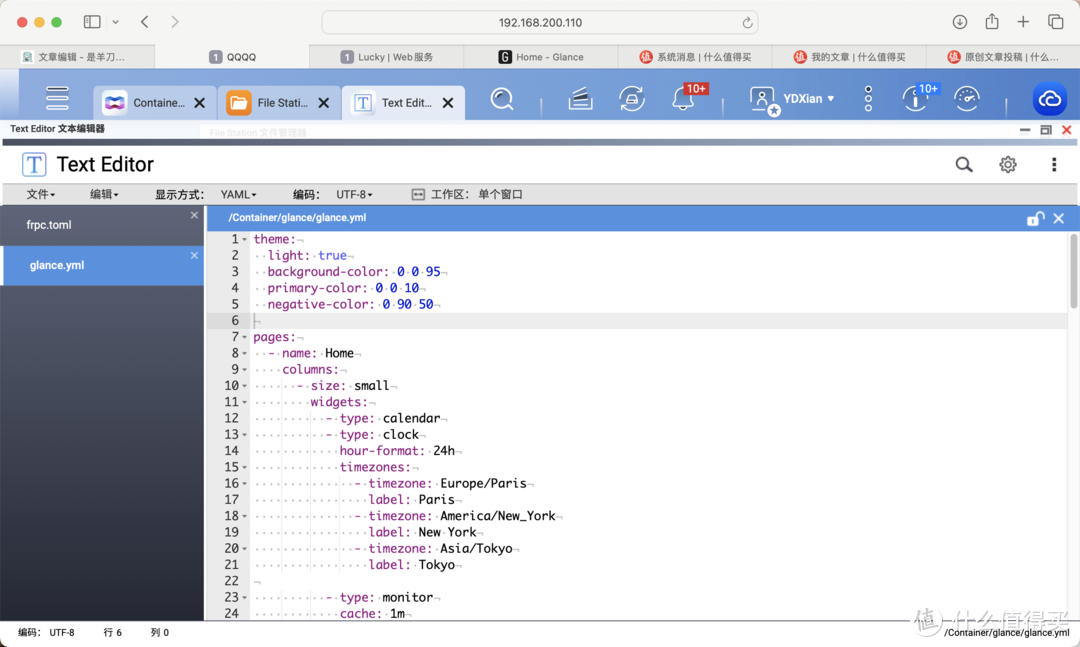Open the QNAP main hamburger menu
The width and height of the screenshot is (1080, 647).
[x=57, y=98]
